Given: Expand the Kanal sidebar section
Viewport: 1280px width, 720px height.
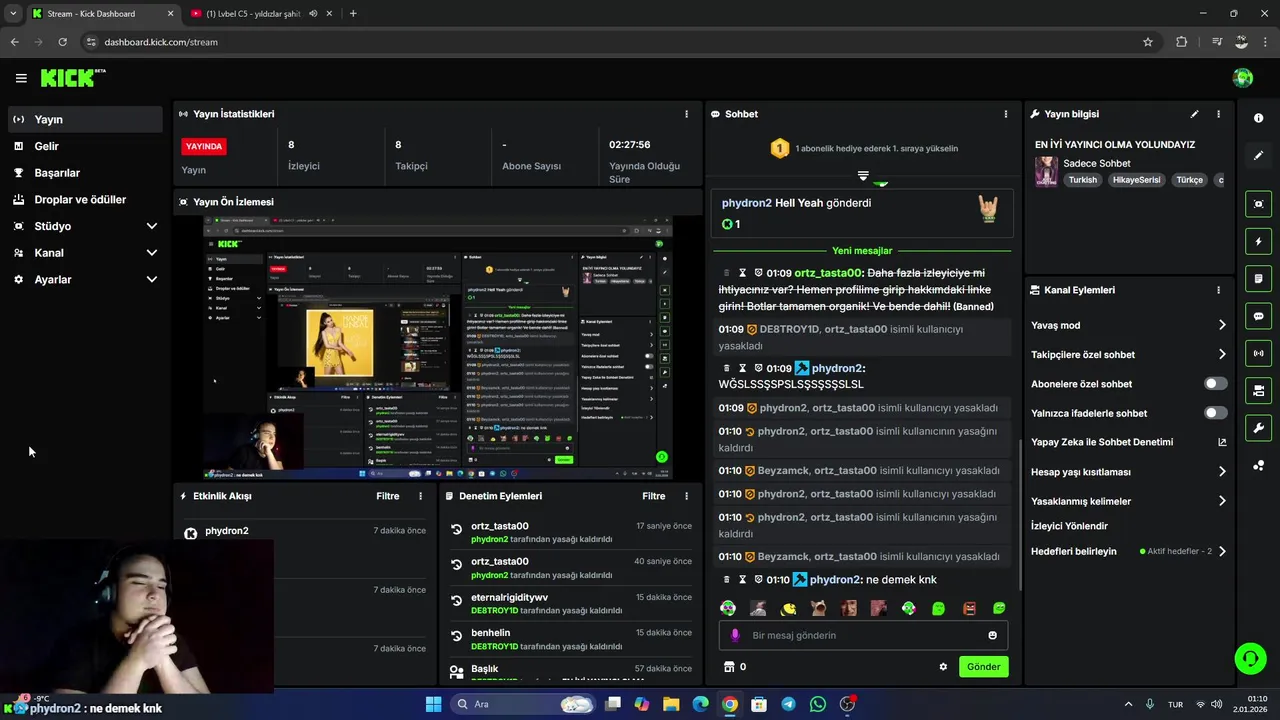Looking at the screenshot, I should click(84, 253).
